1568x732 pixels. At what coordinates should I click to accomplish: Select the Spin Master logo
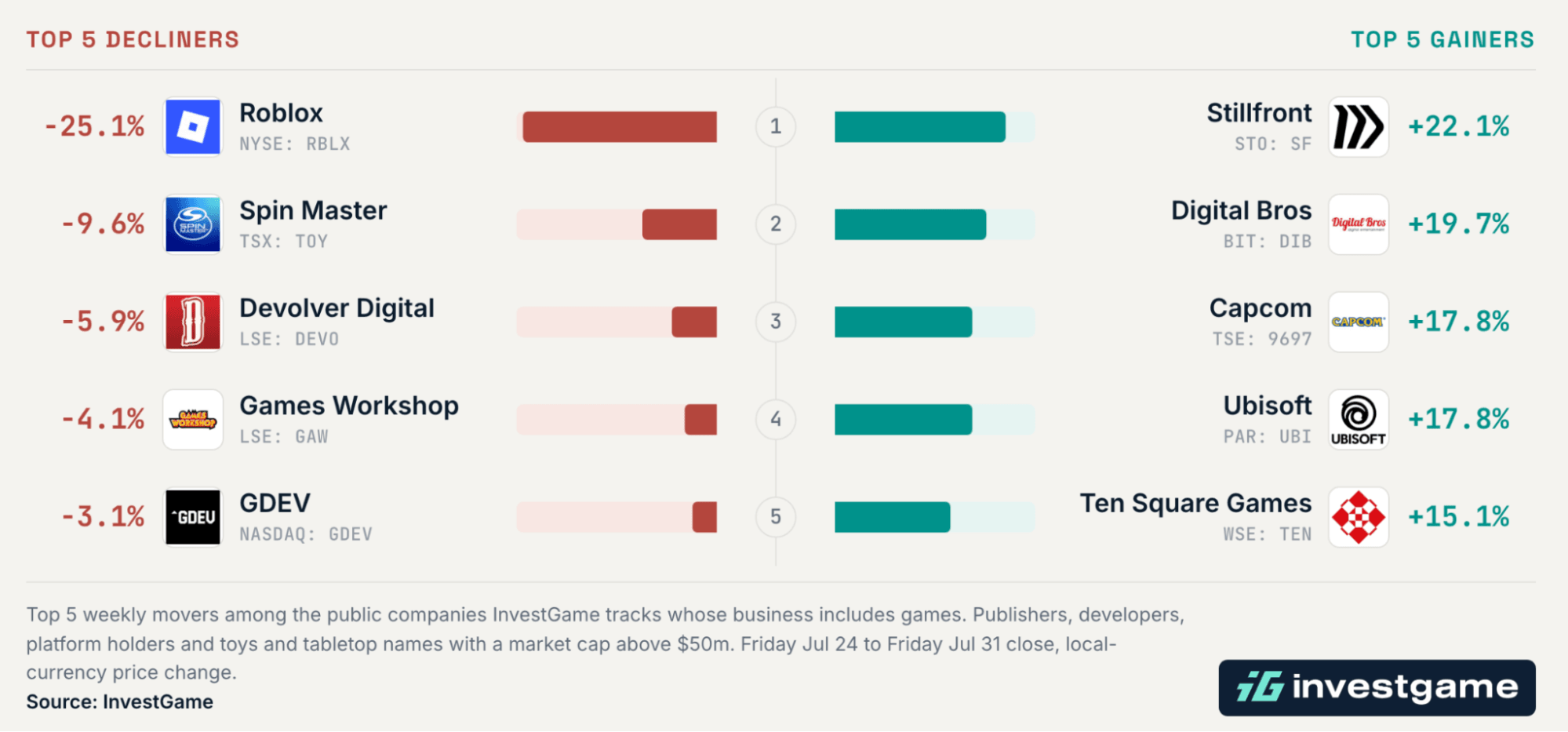coord(193,224)
